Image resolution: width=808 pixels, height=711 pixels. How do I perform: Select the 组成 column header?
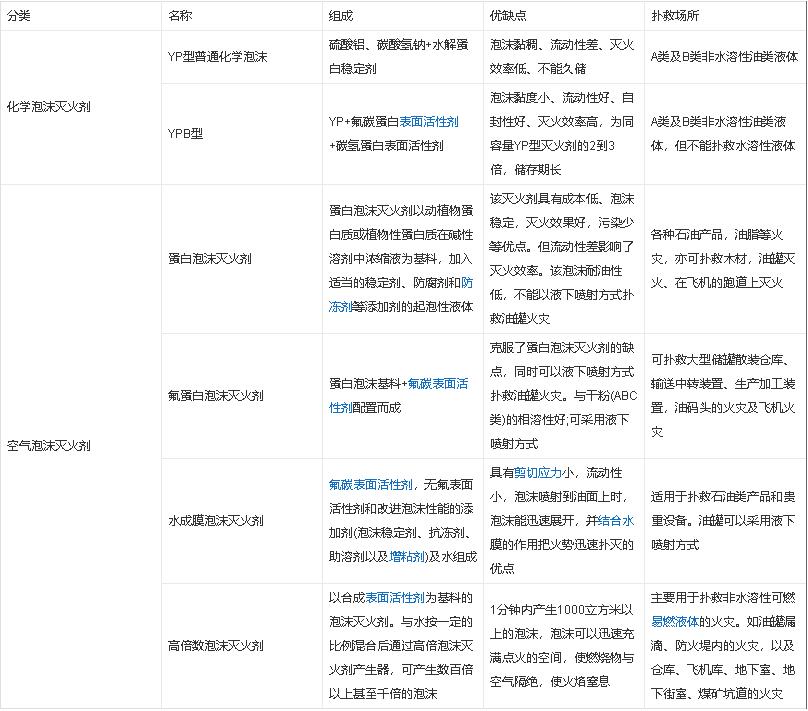[x=341, y=17]
